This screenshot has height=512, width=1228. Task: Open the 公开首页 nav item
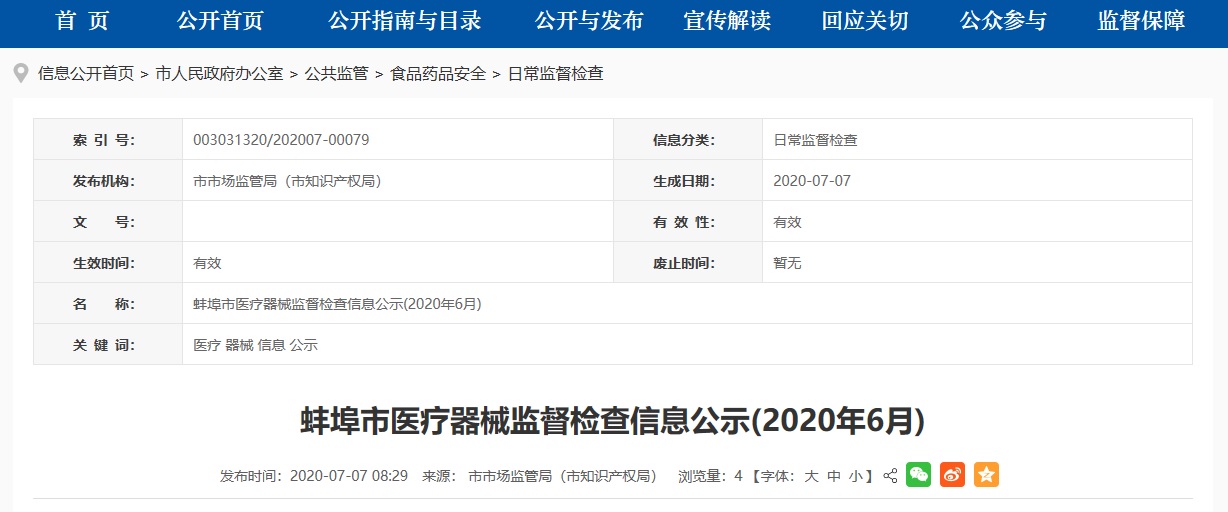pyautogui.click(x=220, y=21)
